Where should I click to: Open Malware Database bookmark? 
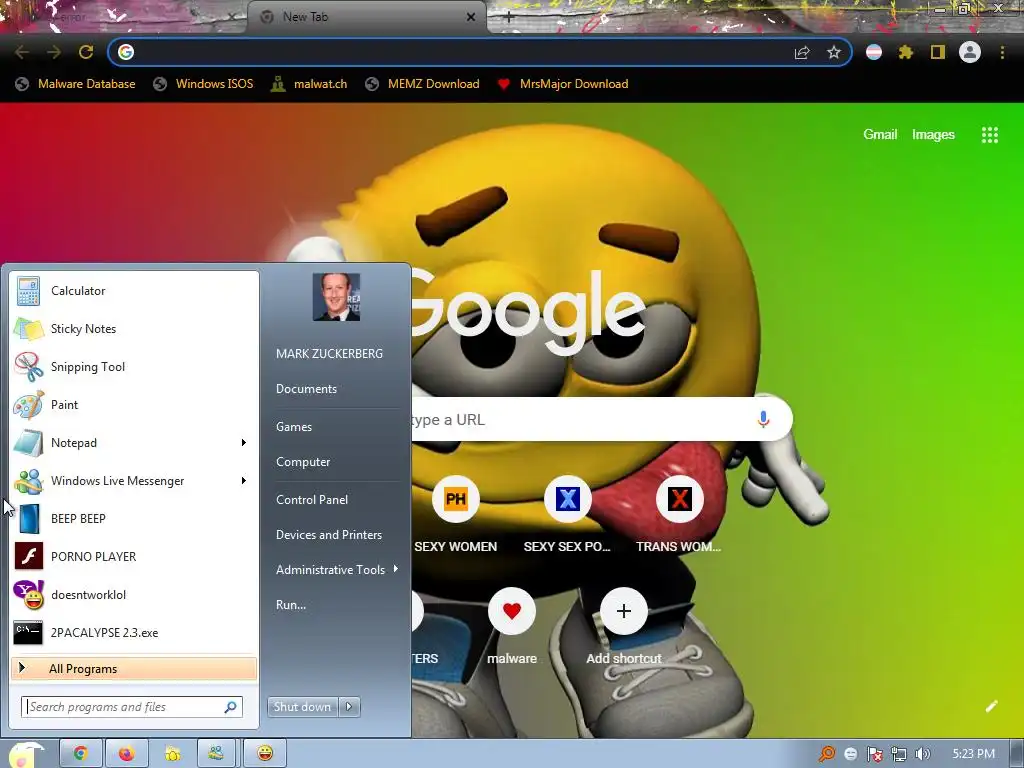pyautogui.click(x=75, y=84)
